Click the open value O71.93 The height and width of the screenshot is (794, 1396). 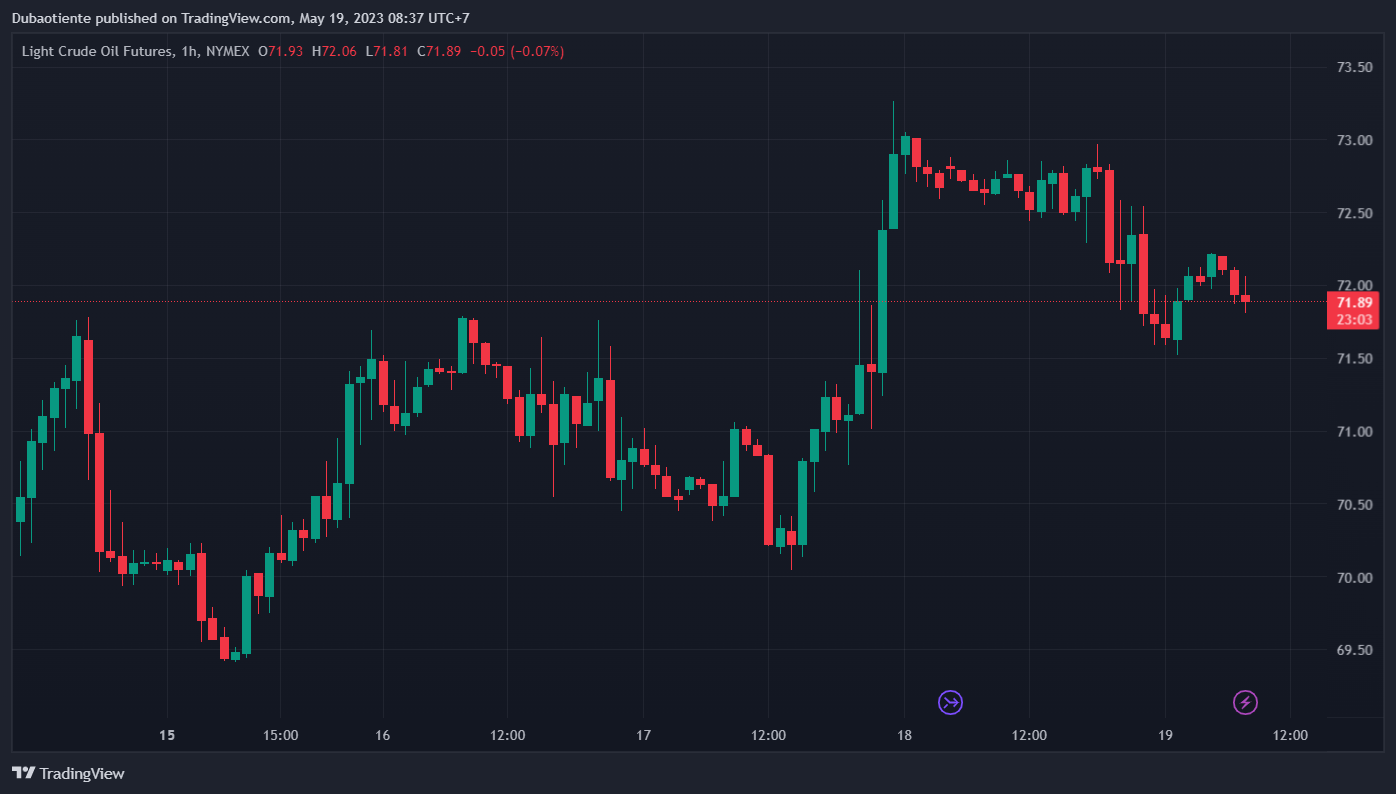pyautogui.click(x=281, y=51)
